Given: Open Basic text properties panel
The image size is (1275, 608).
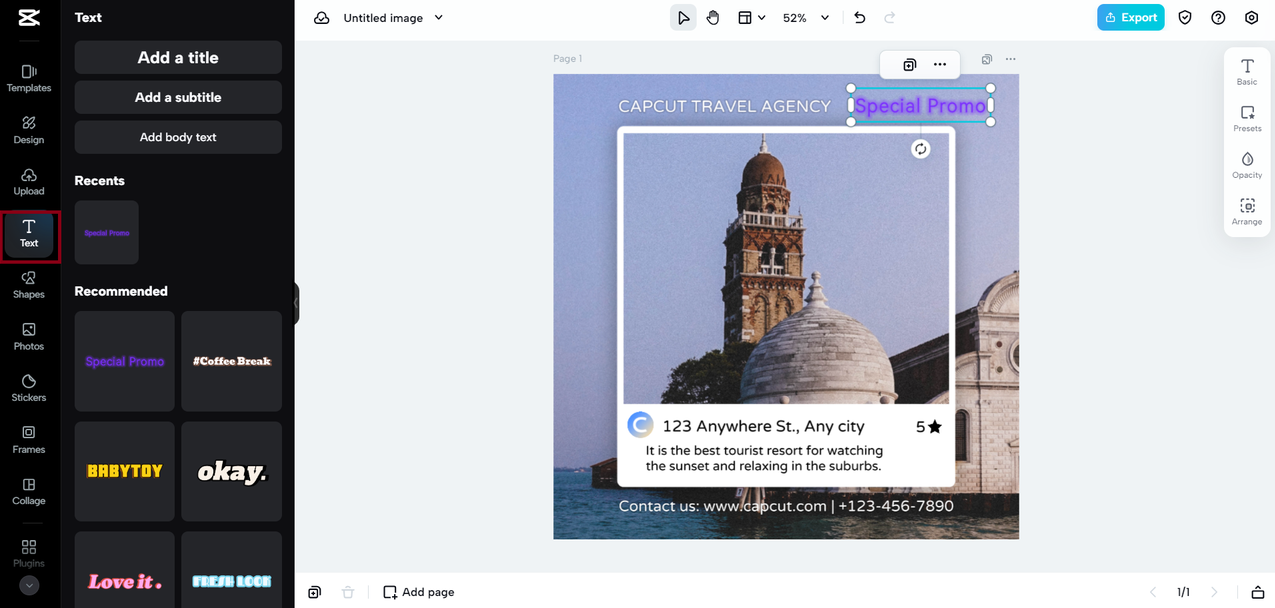Looking at the screenshot, I should click(x=1247, y=71).
